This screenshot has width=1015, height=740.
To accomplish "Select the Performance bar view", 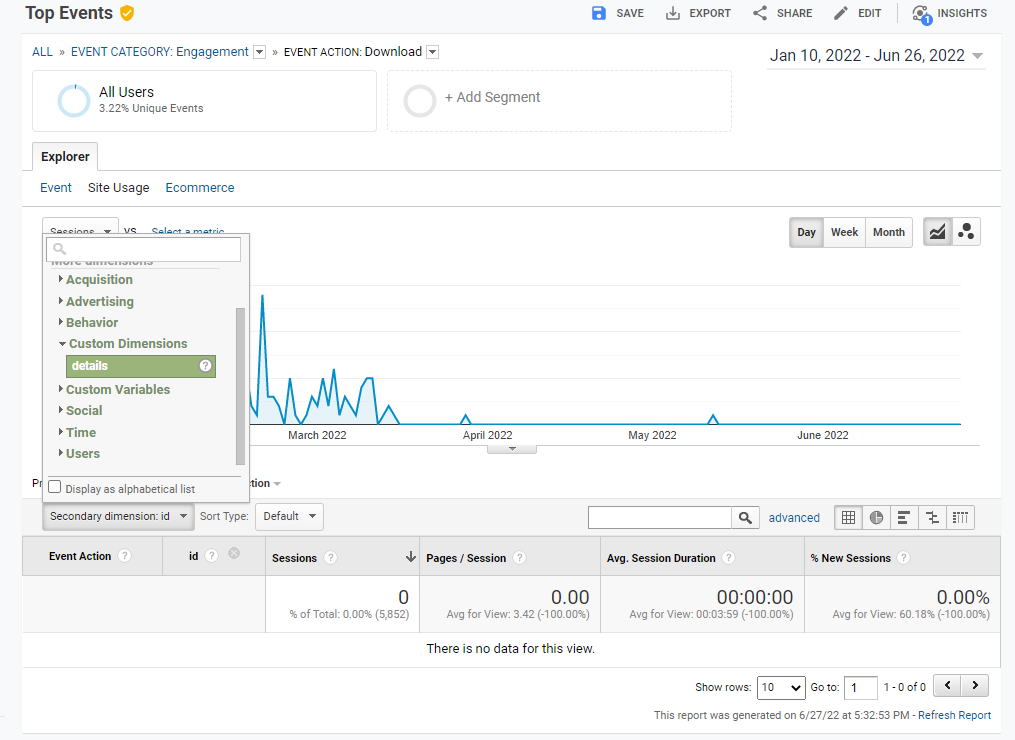I will (x=903, y=517).
